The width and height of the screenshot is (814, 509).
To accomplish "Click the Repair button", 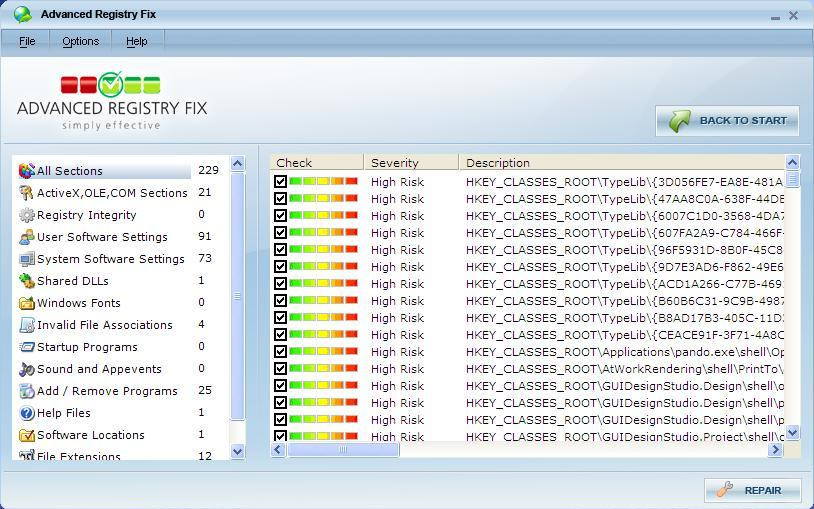I will pos(753,490).
